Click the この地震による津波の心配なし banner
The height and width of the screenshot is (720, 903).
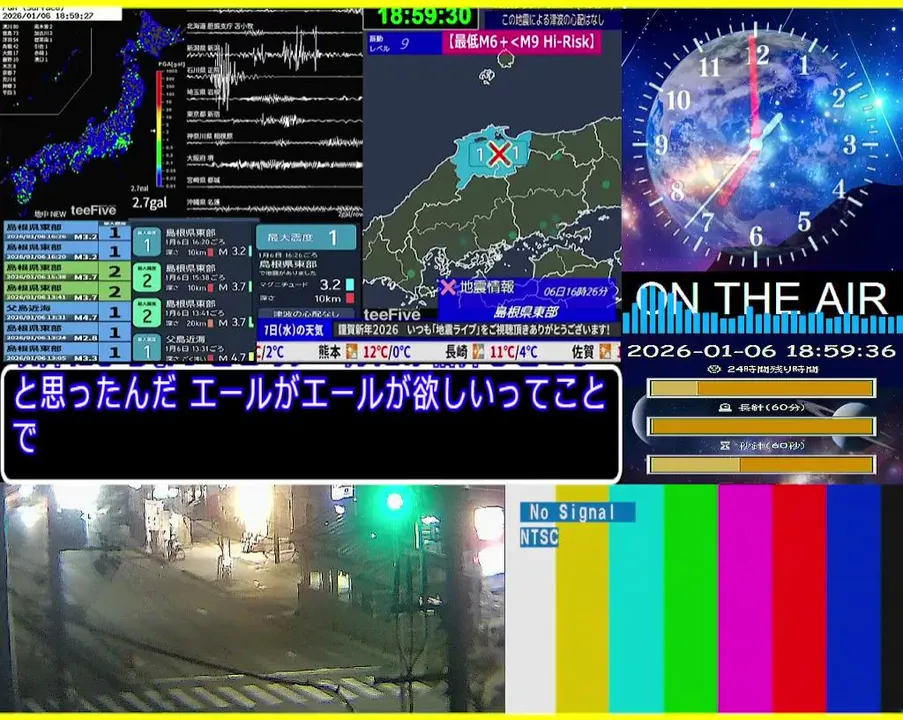552,20
